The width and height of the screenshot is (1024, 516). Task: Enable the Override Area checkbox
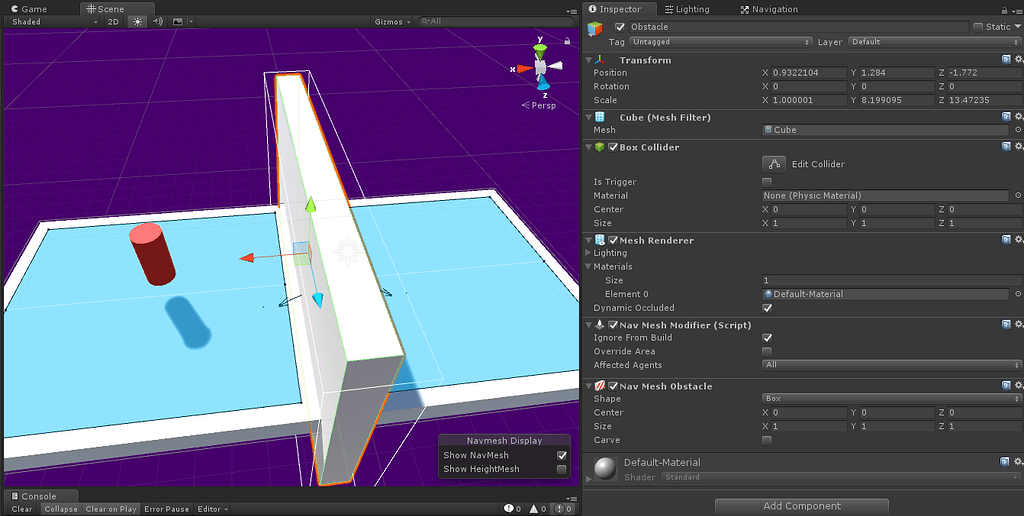pos(767,351)
